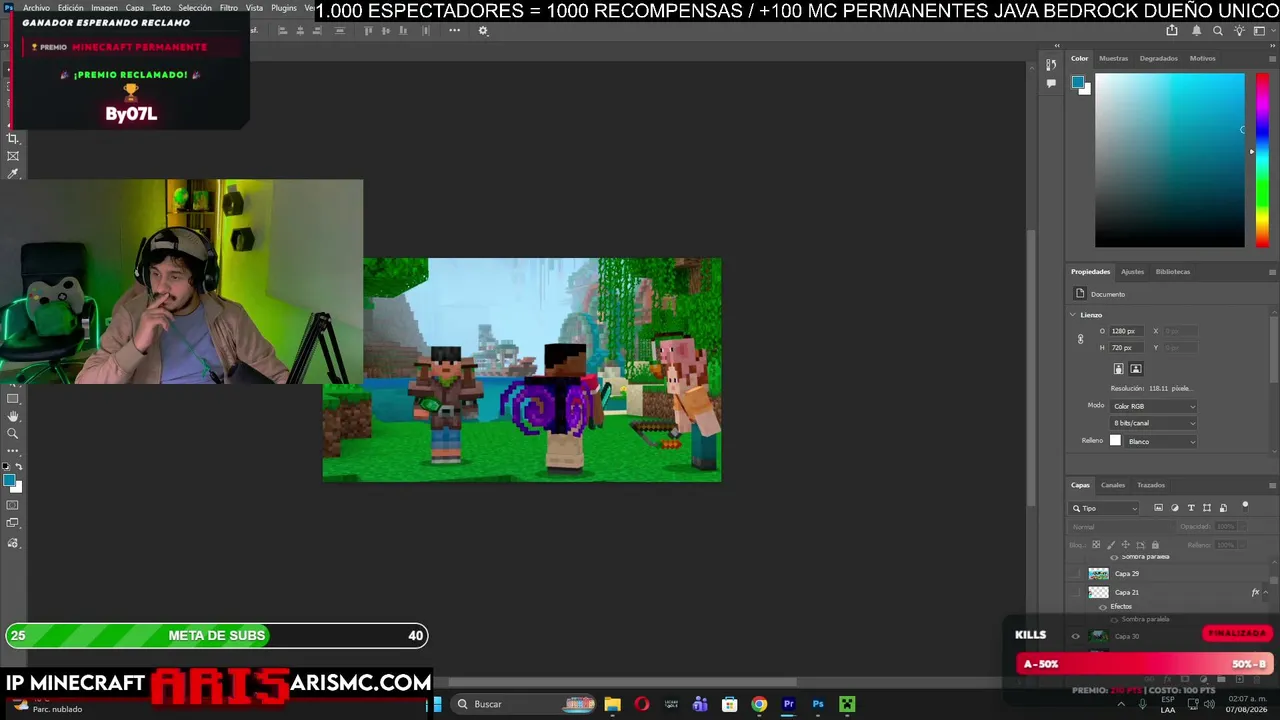This screenshot has width=1280, height=720.
Task: Open the Propiedades panel options menu
Action: pyautogui.click(x=1272, y=272)
